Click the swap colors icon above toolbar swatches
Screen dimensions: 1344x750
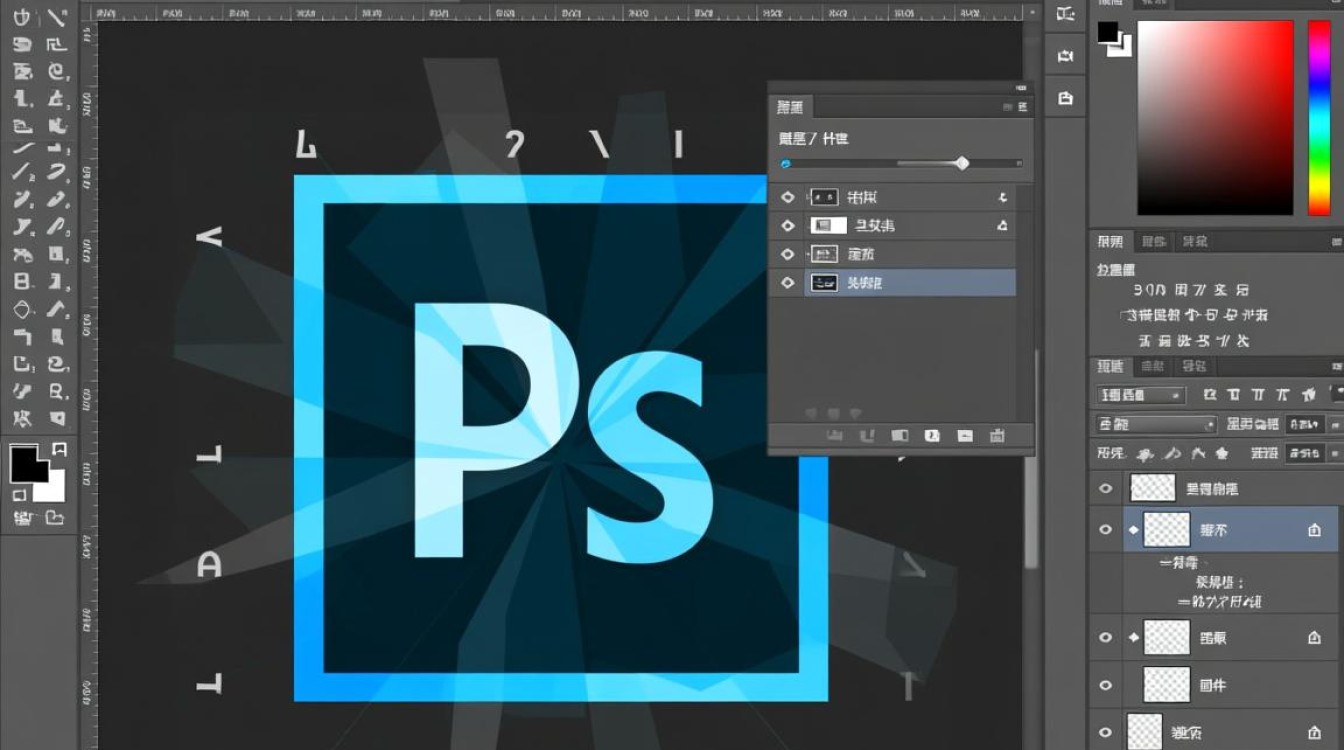click(59, 448)
